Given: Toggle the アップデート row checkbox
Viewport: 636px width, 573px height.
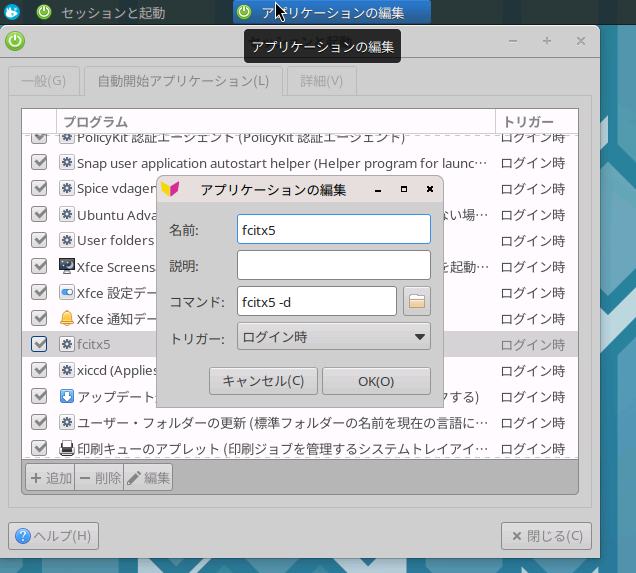Looking at the screenshot, I should (39, 396).
